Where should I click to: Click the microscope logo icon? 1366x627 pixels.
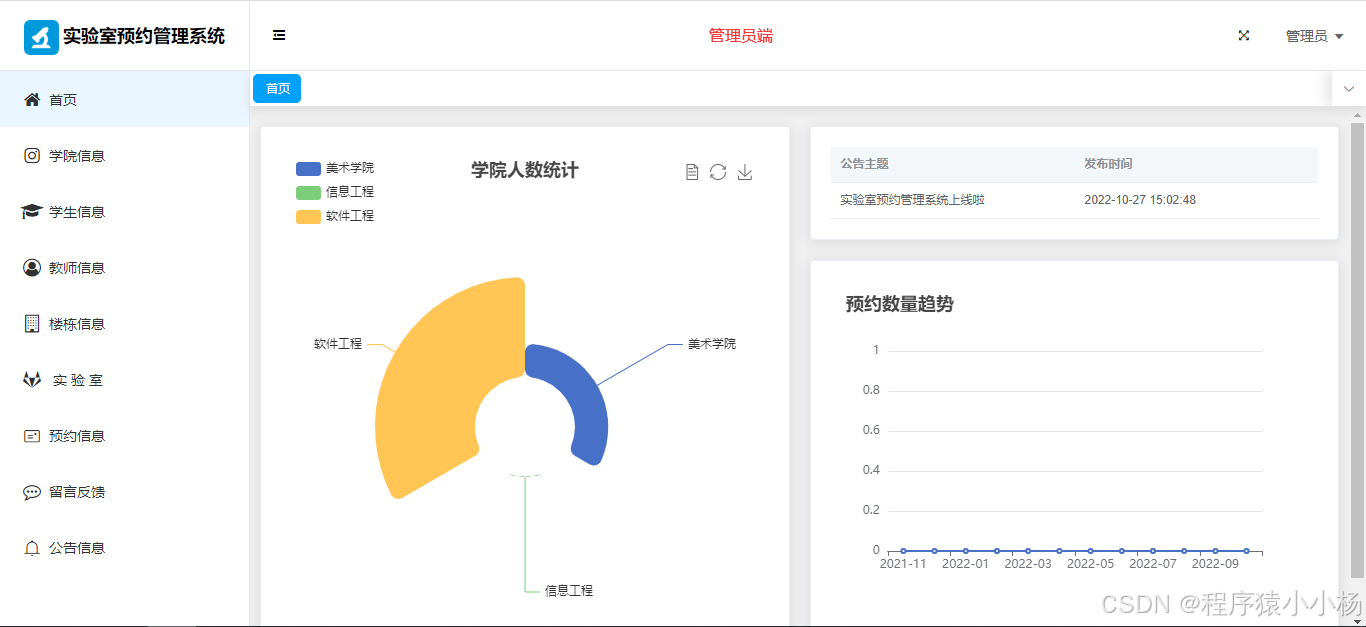(x=41, y=37)
